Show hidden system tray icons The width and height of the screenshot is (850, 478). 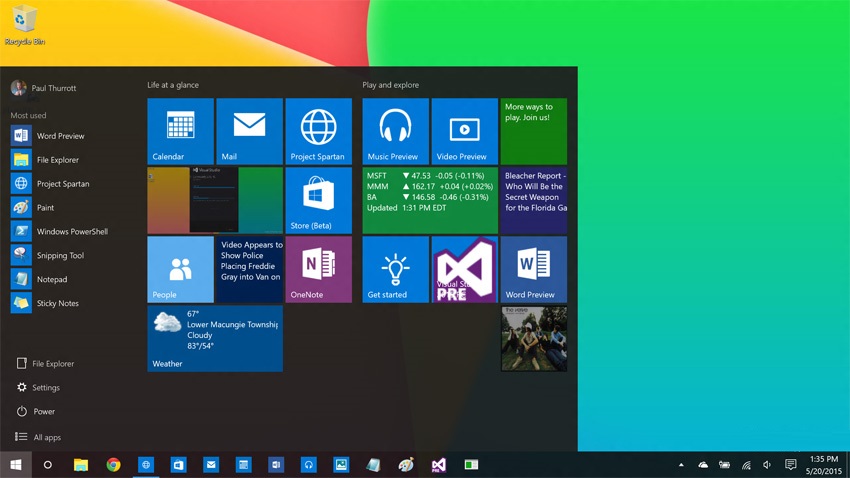point(681,465)
